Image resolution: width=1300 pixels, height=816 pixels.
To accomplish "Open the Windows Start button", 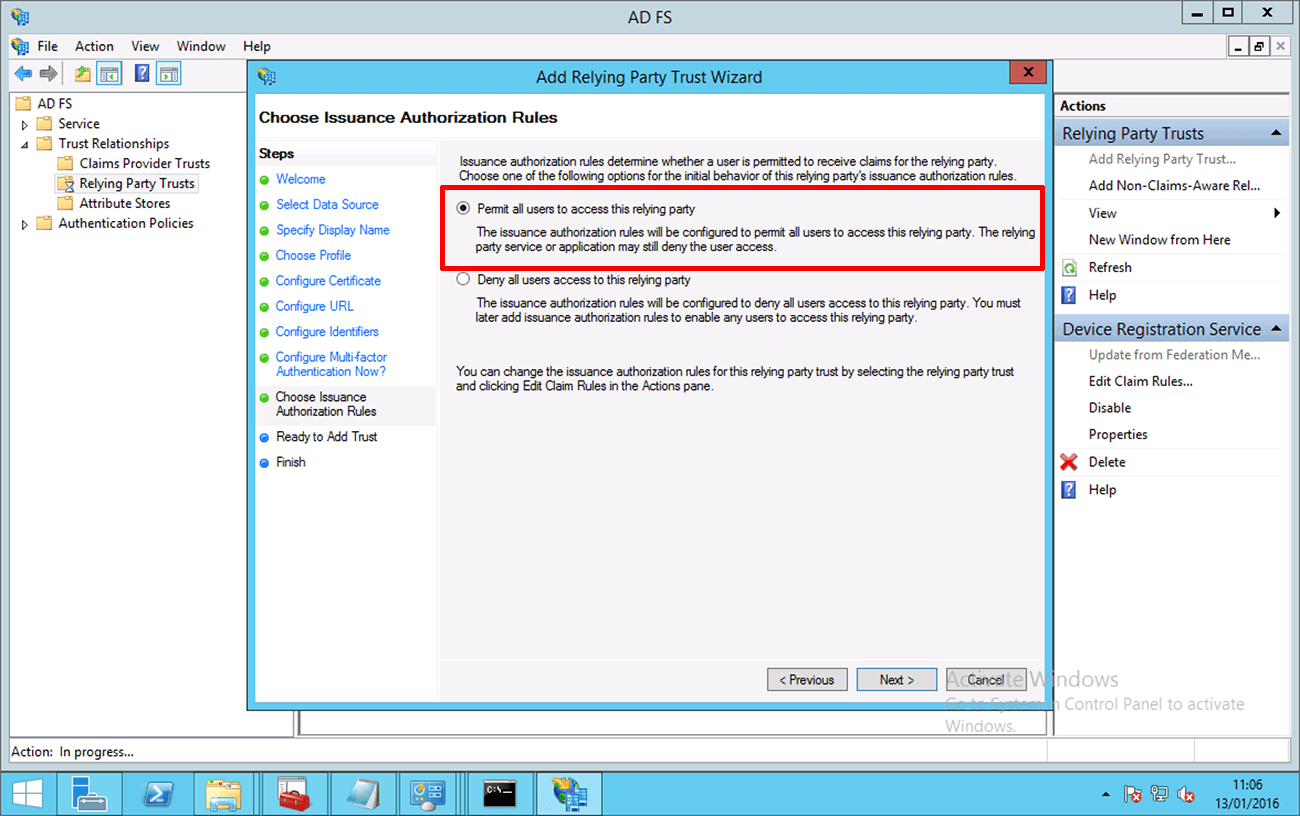I will click(x=27, y=794).
